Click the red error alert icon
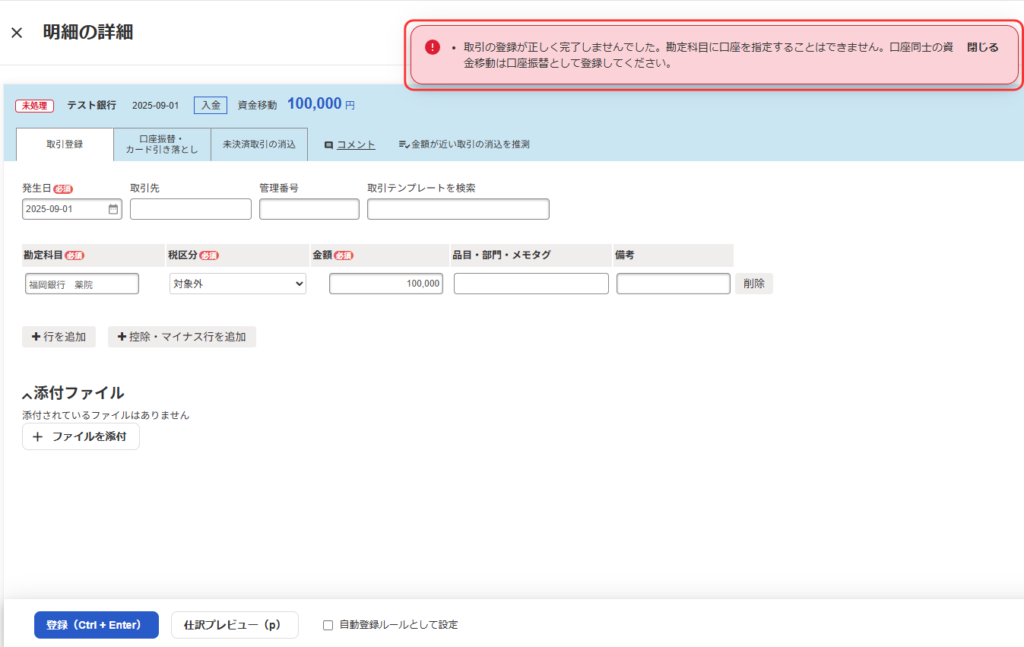The width and height of the screenshot is (1024, 647). [432, 47]
